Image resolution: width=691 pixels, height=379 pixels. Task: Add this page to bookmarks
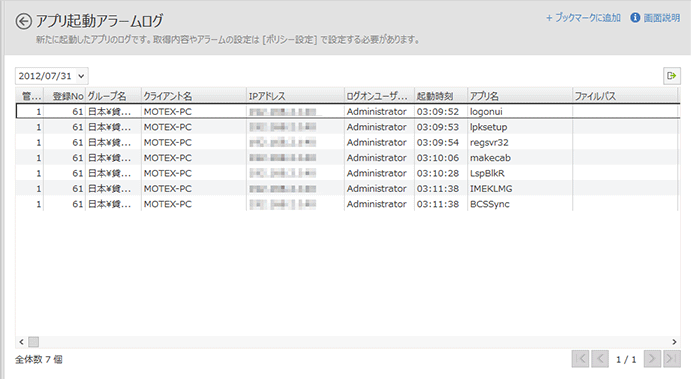(x=583, y=18)
